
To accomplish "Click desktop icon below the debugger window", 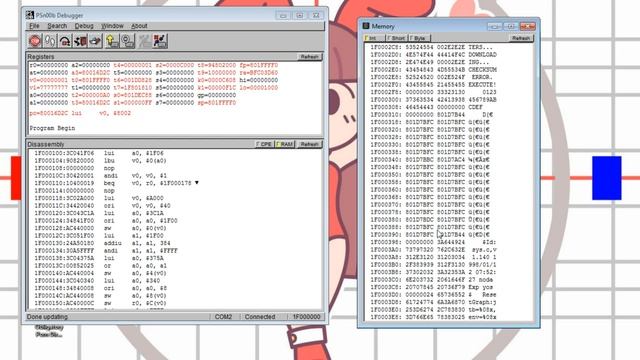I will [49, 331].
